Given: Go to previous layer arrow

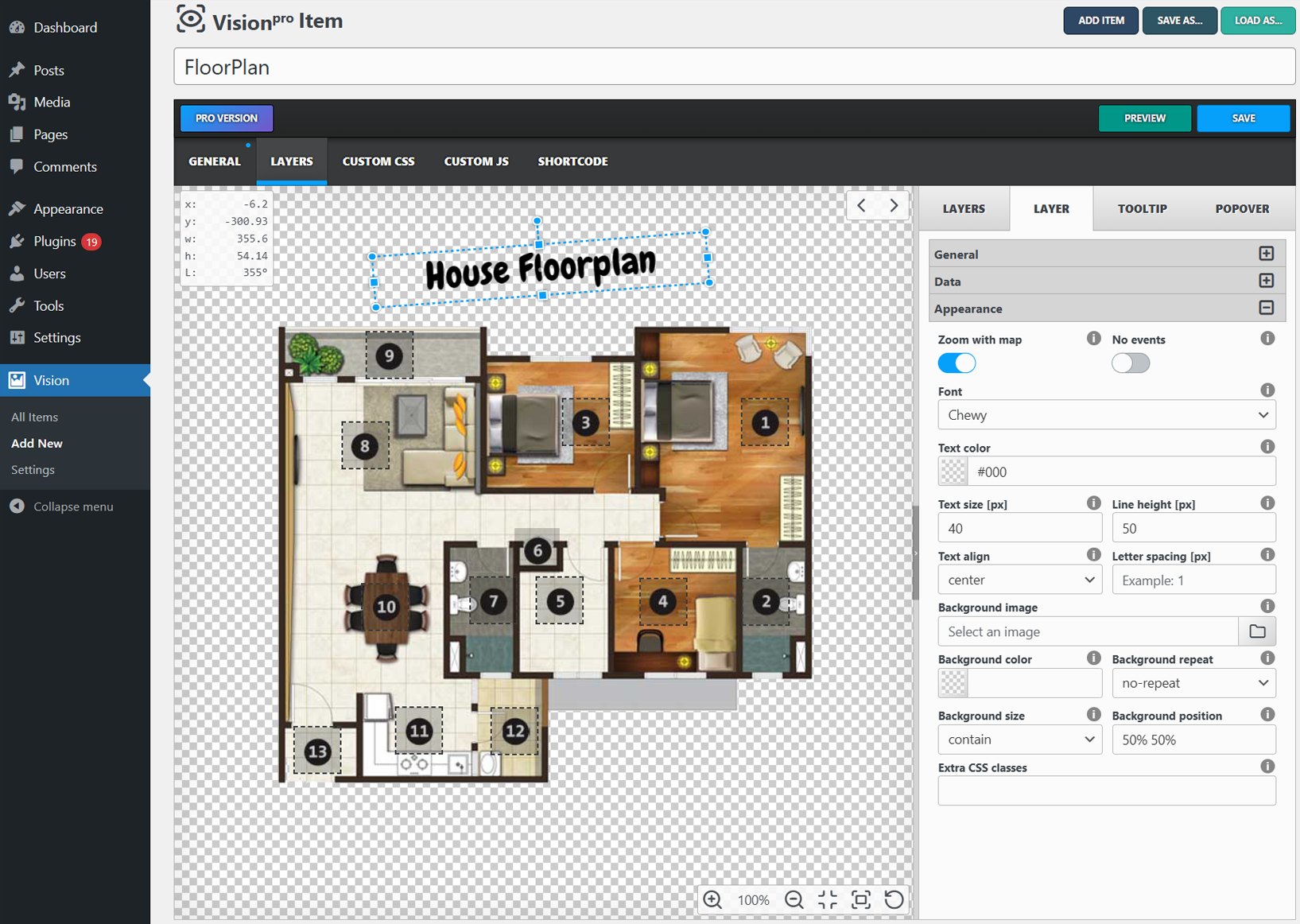Looking at the screenshot, I should click(x=862, y=205).
